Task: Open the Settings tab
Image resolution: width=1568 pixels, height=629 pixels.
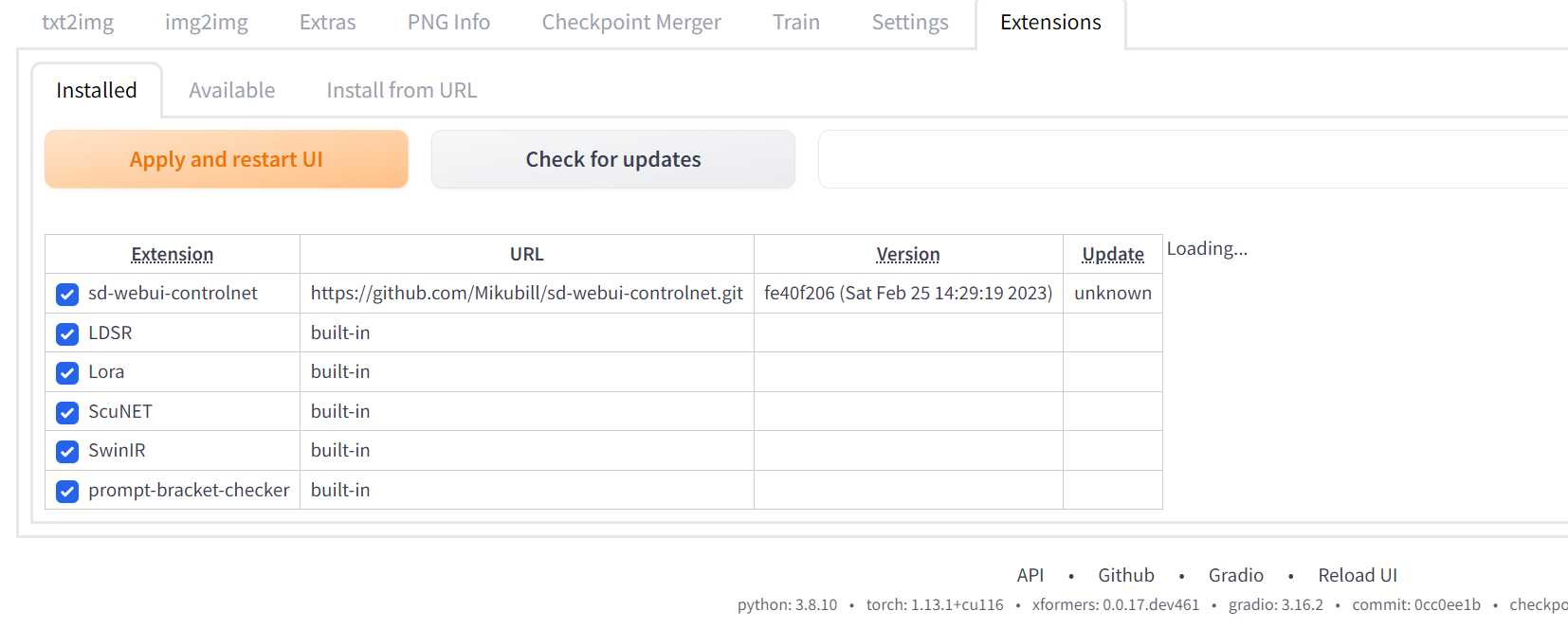Action: 909,22
